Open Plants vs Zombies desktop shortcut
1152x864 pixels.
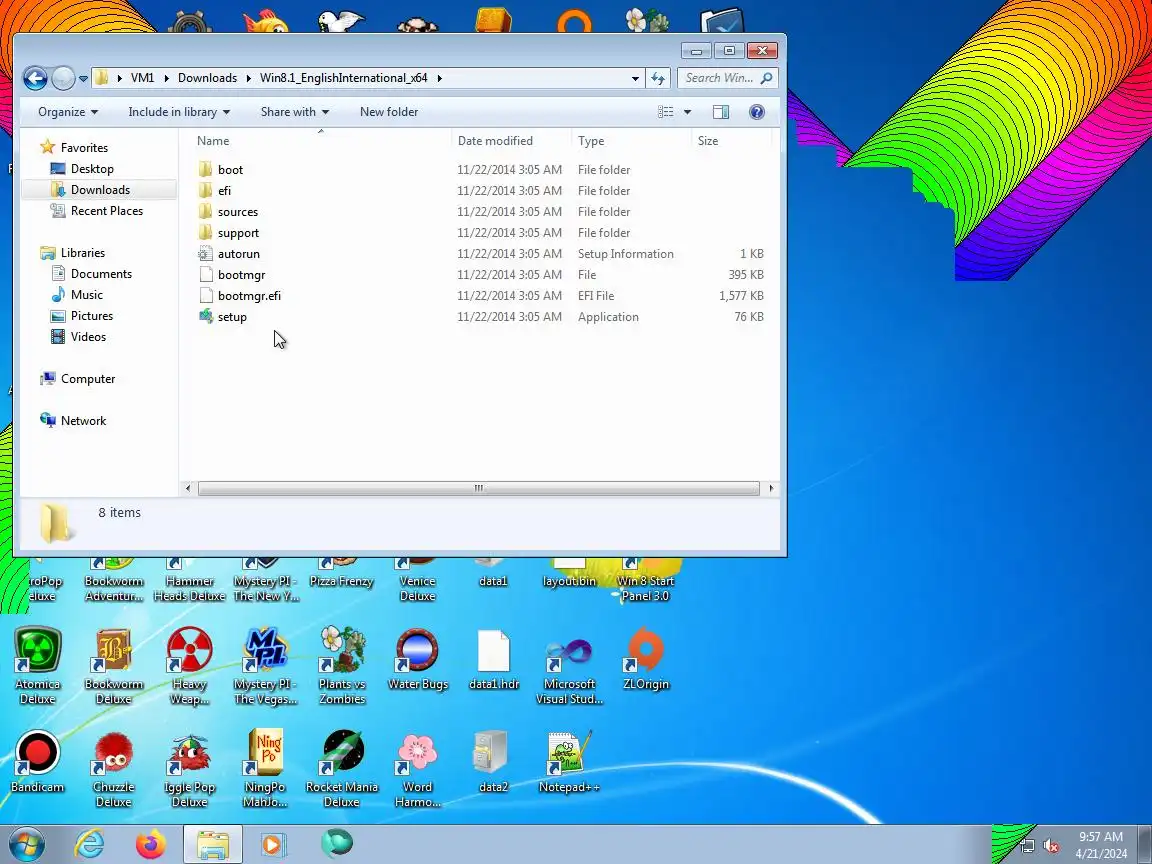[342, 666]
